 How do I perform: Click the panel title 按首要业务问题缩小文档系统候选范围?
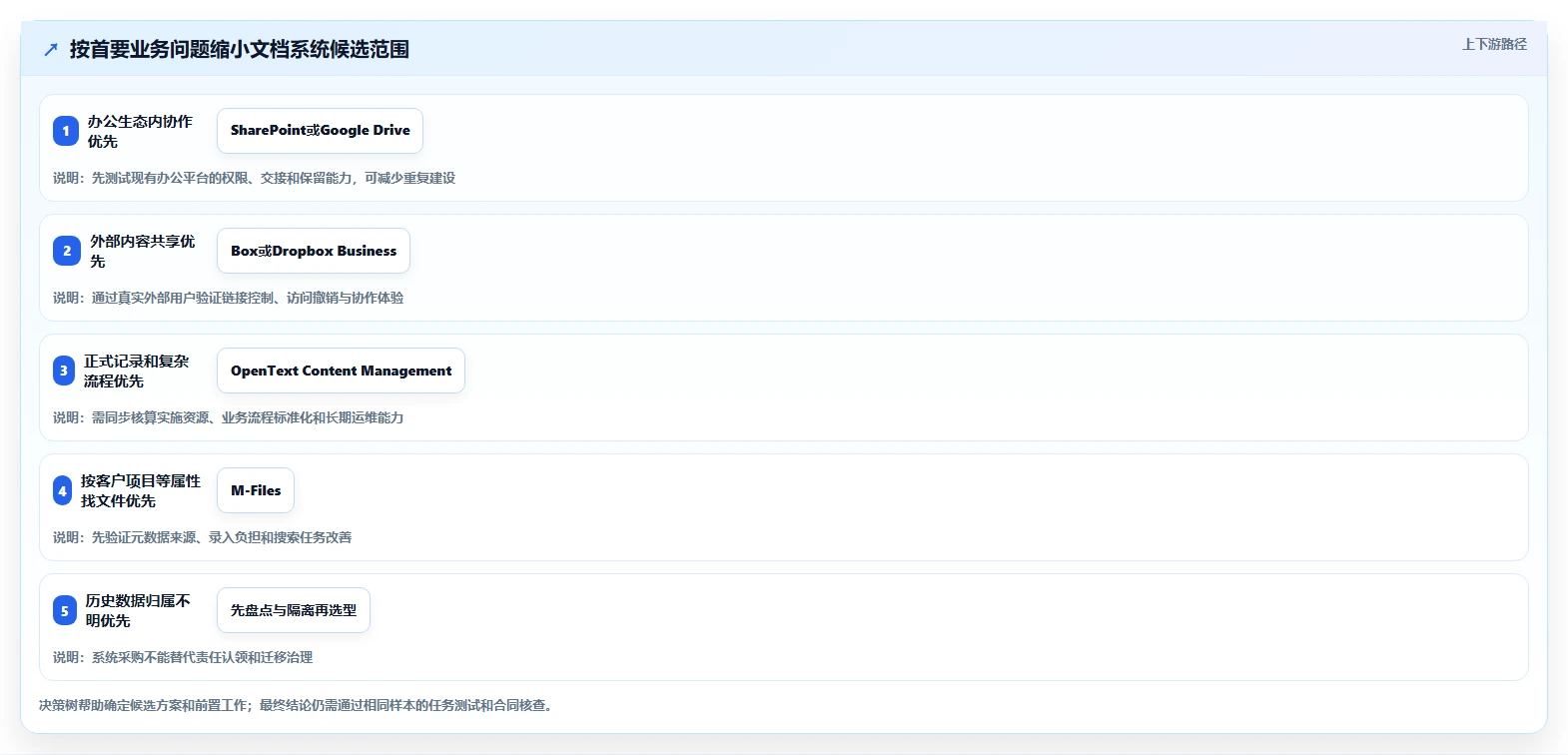240,50
